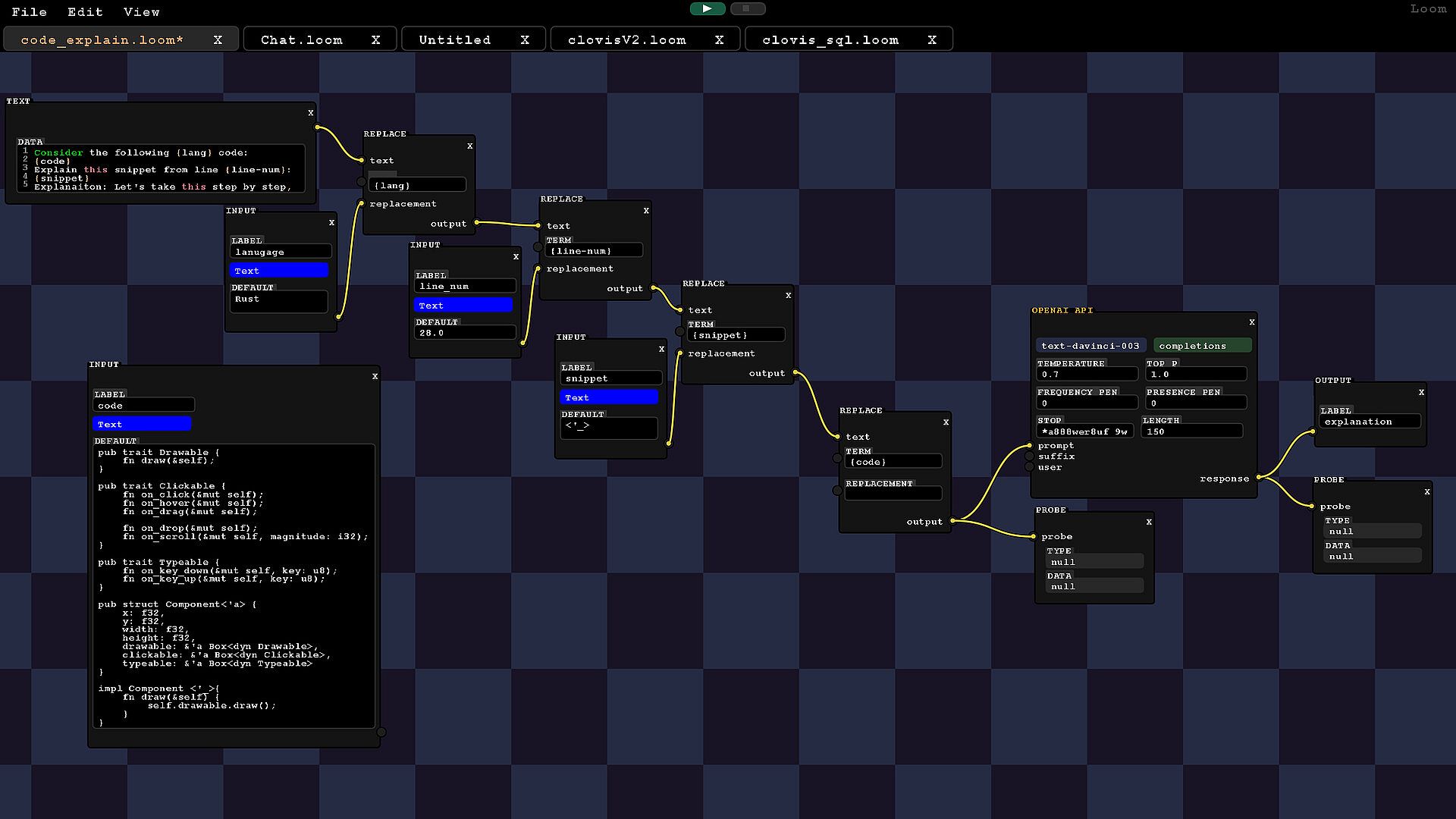Image resolution: width=1456 pixels, height=819 pixels.
Task: Open Text type dropdown in lanugage input
Action: (279, 271)
